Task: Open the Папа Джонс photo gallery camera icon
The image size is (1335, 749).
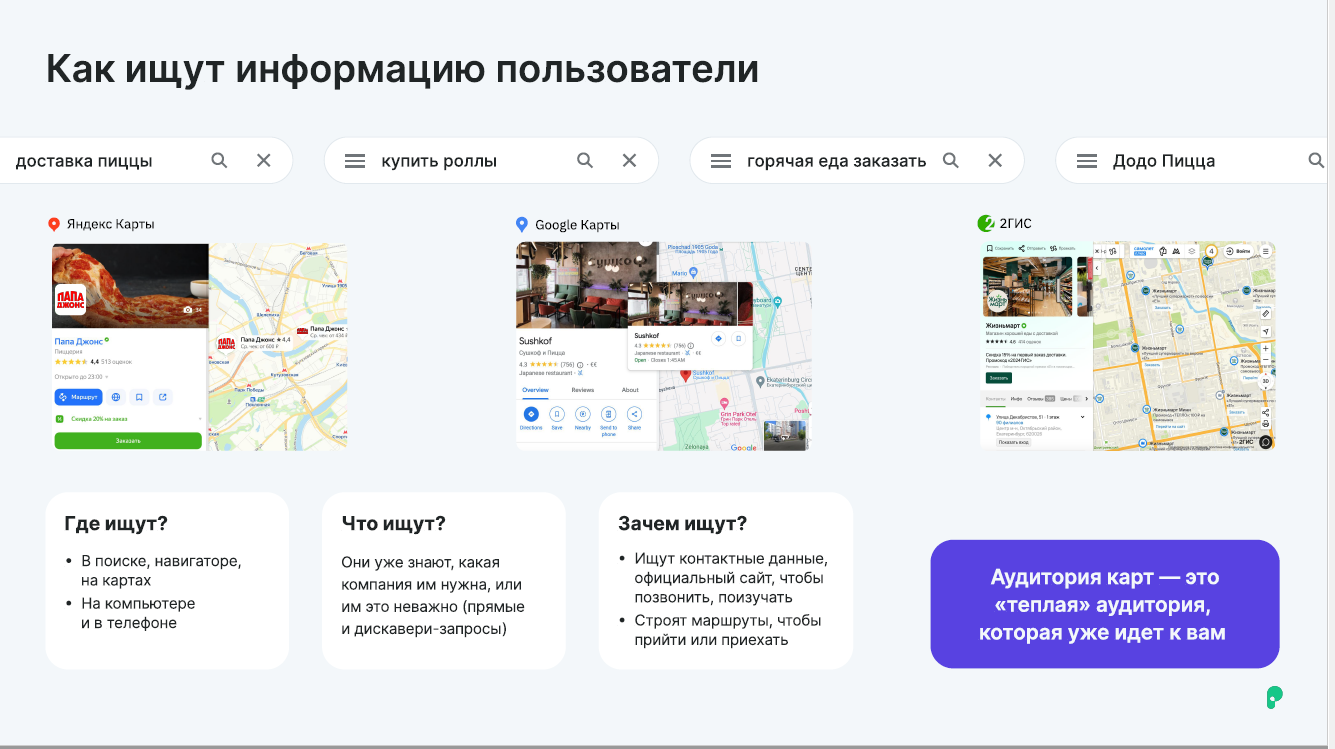Action: point(188,310)
